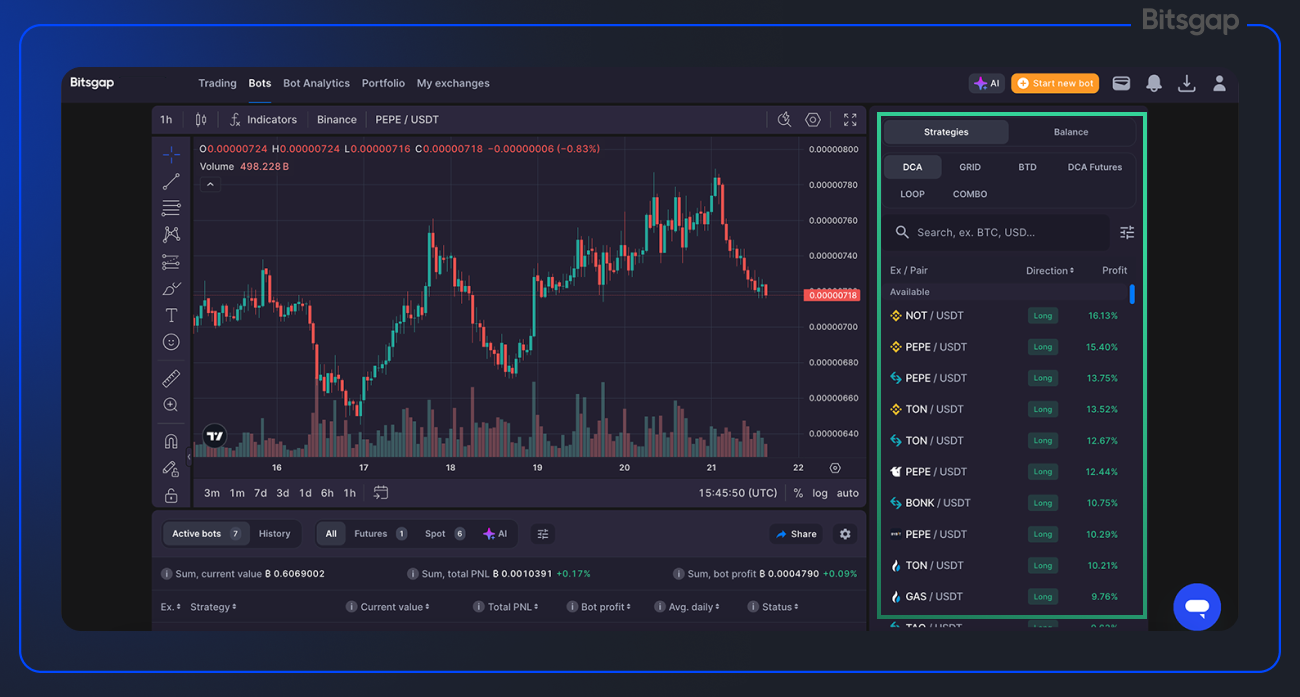Enable magnet mode on the chart
The height and width of the screenshot is (697, 1300).
tap(170, 440)
